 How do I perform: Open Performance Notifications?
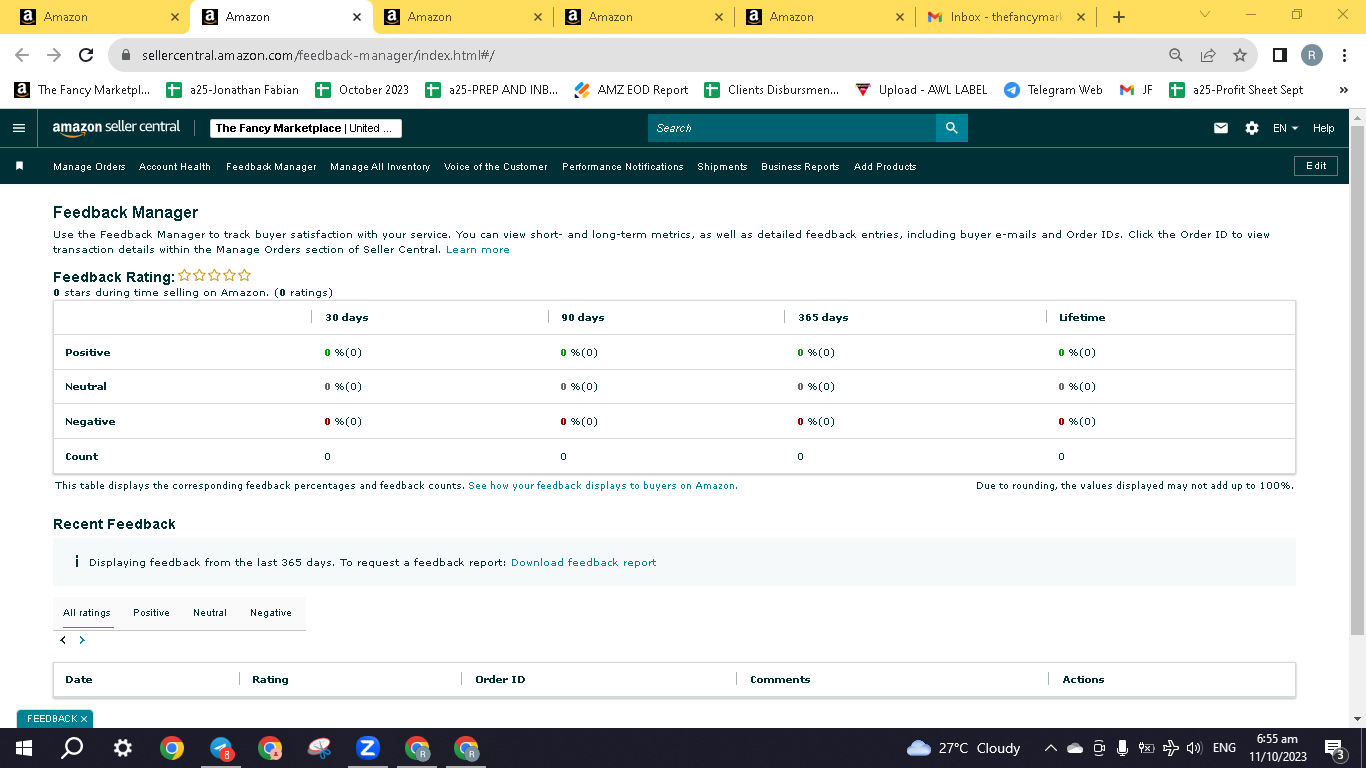[x=623, y=167]
